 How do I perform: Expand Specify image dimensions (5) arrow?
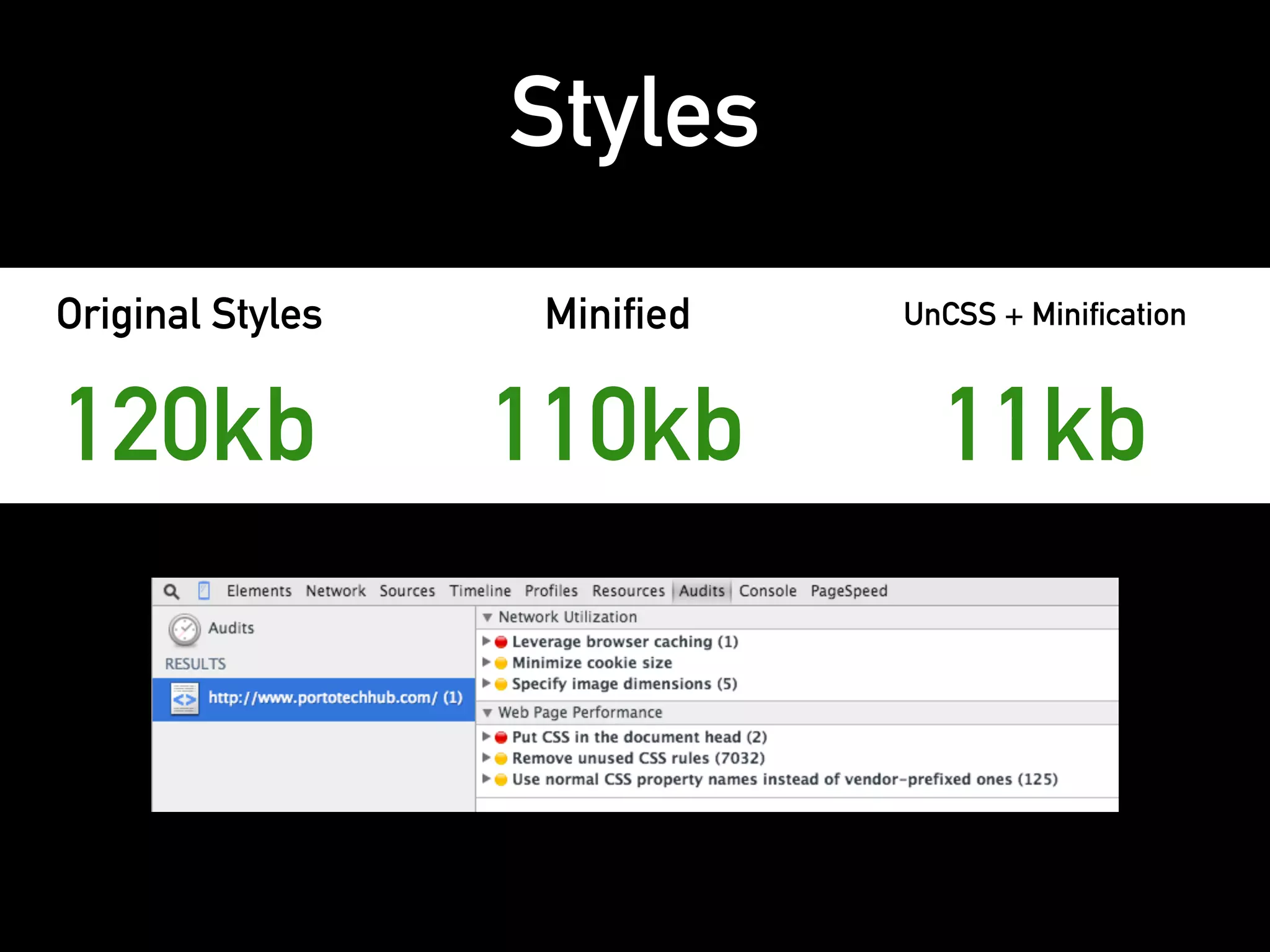click(486, 683)
